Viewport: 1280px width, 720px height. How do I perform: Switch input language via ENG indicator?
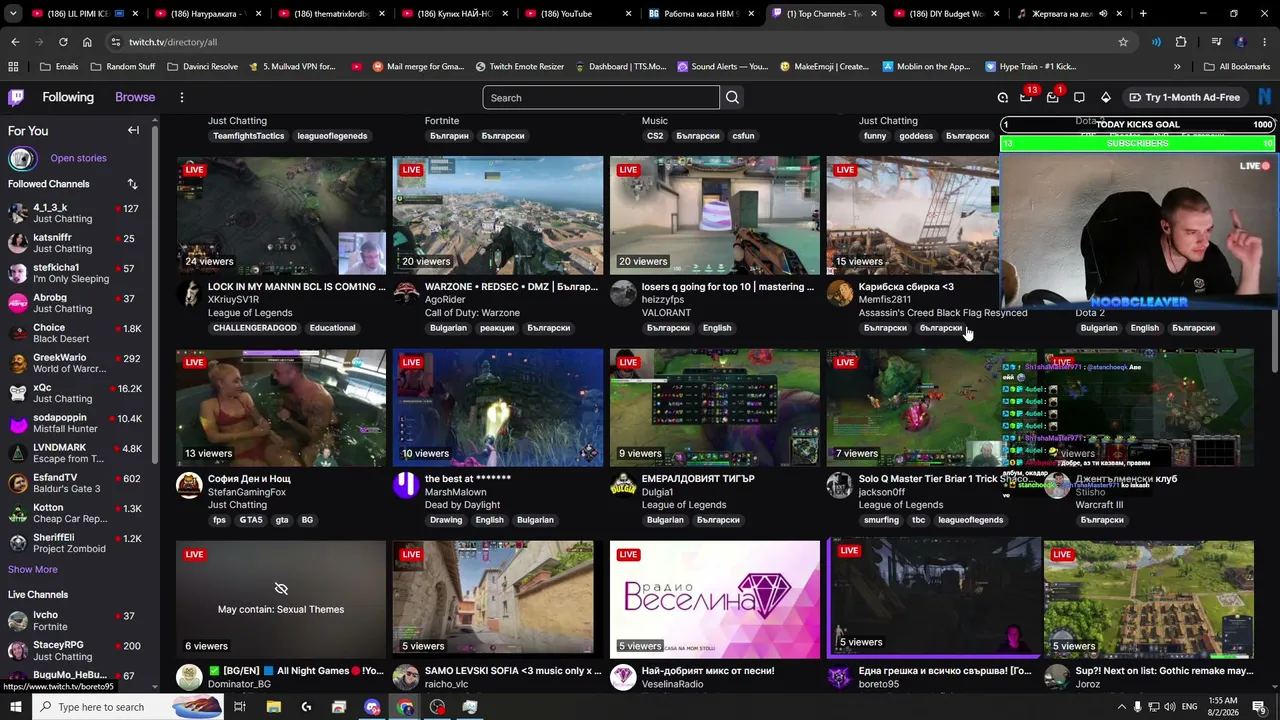click(x=1189, y=707)
